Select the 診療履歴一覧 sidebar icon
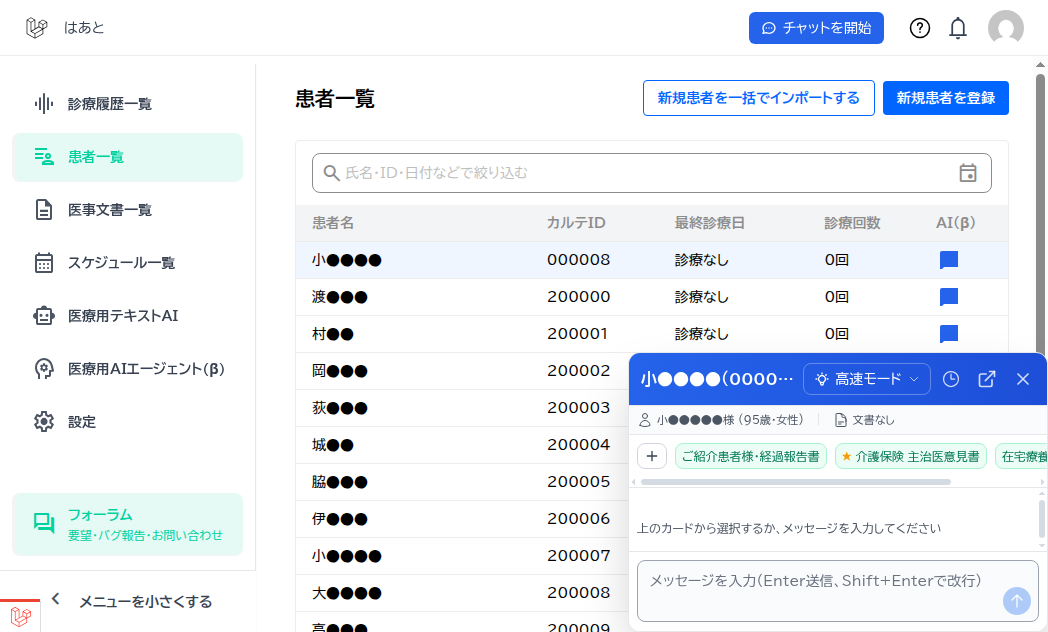 [42, 103]
